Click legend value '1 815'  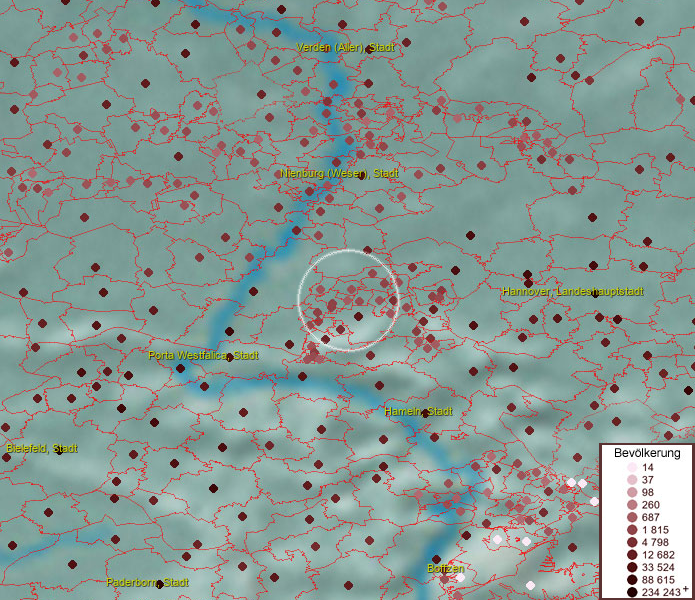click(x=655, y=530)
